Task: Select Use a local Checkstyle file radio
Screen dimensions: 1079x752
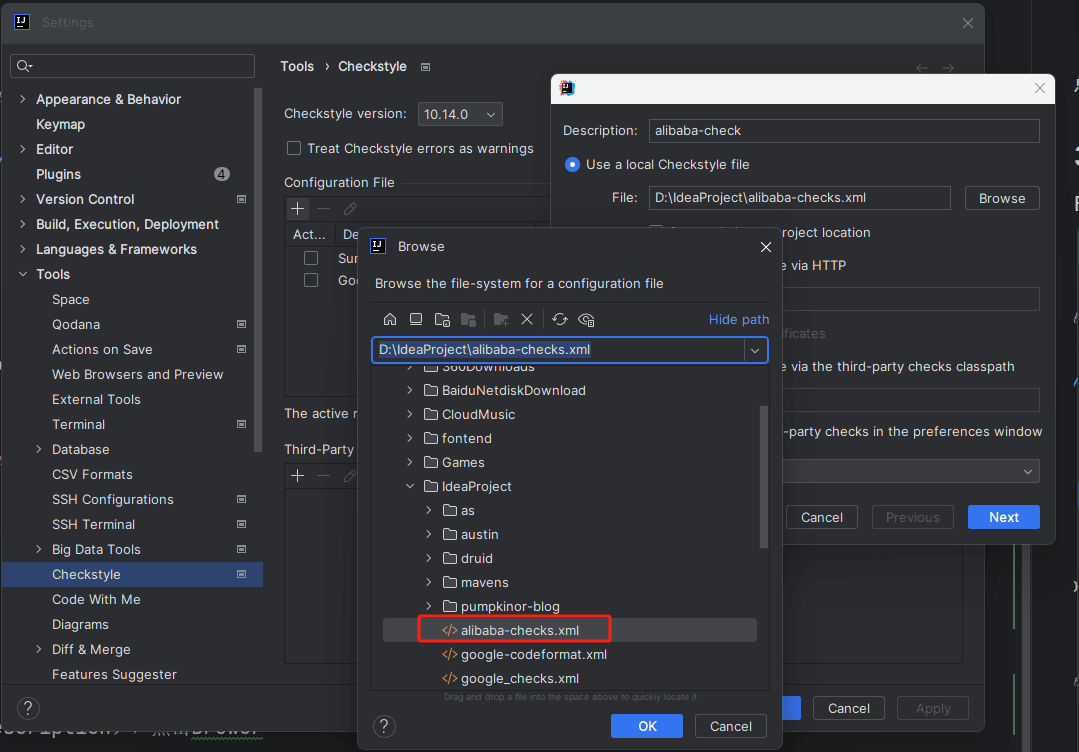Action: point(572,164)
